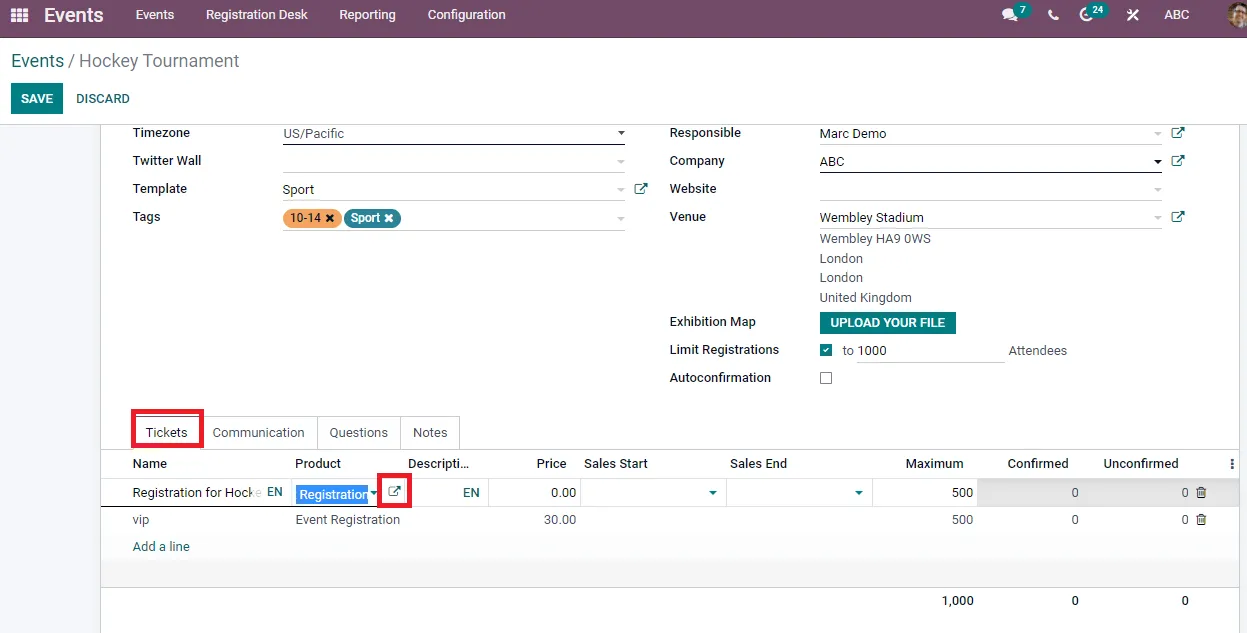Switch to the Questions tab
This screenshot has height=633, width=1247.
tap(358, 432)
